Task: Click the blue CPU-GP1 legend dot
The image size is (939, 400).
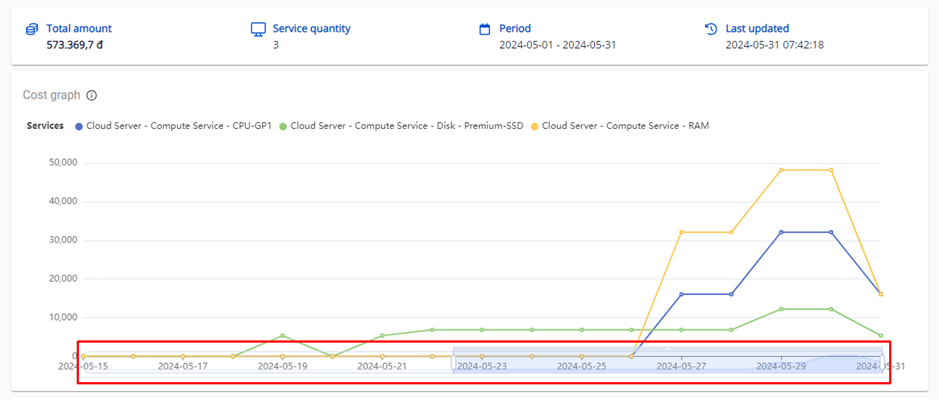Action: [77, 126]
